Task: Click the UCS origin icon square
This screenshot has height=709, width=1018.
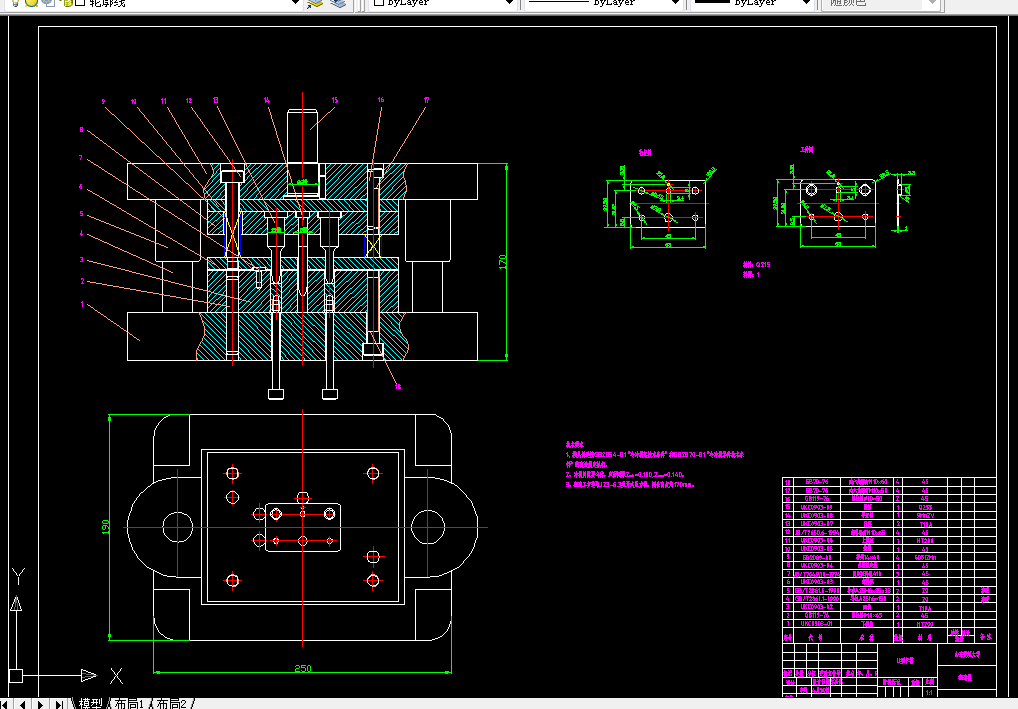Action: [x=16, y=676]
